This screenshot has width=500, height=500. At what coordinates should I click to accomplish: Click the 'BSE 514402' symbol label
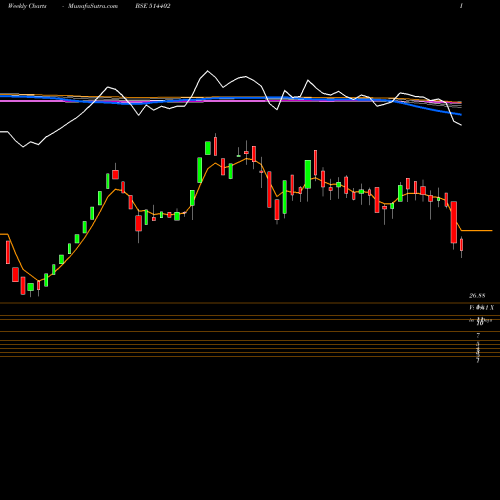(153, 6)
